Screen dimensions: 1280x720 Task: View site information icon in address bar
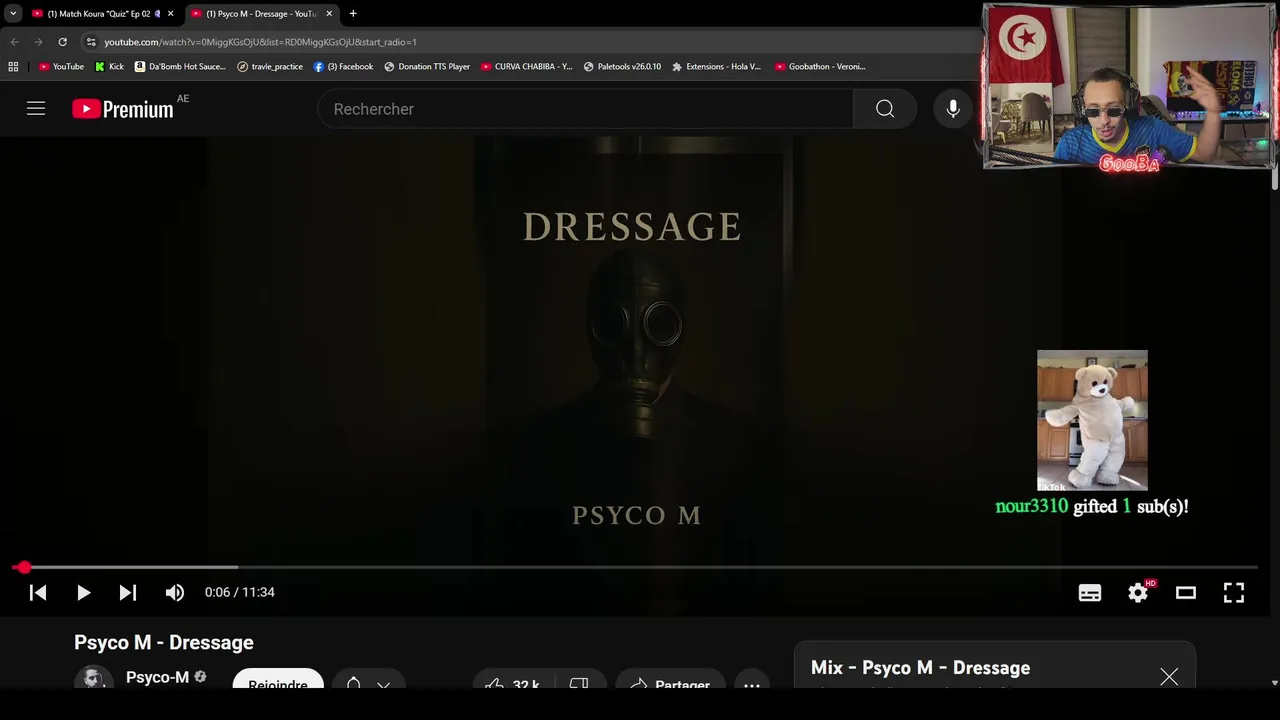click(x=91, y=42)
